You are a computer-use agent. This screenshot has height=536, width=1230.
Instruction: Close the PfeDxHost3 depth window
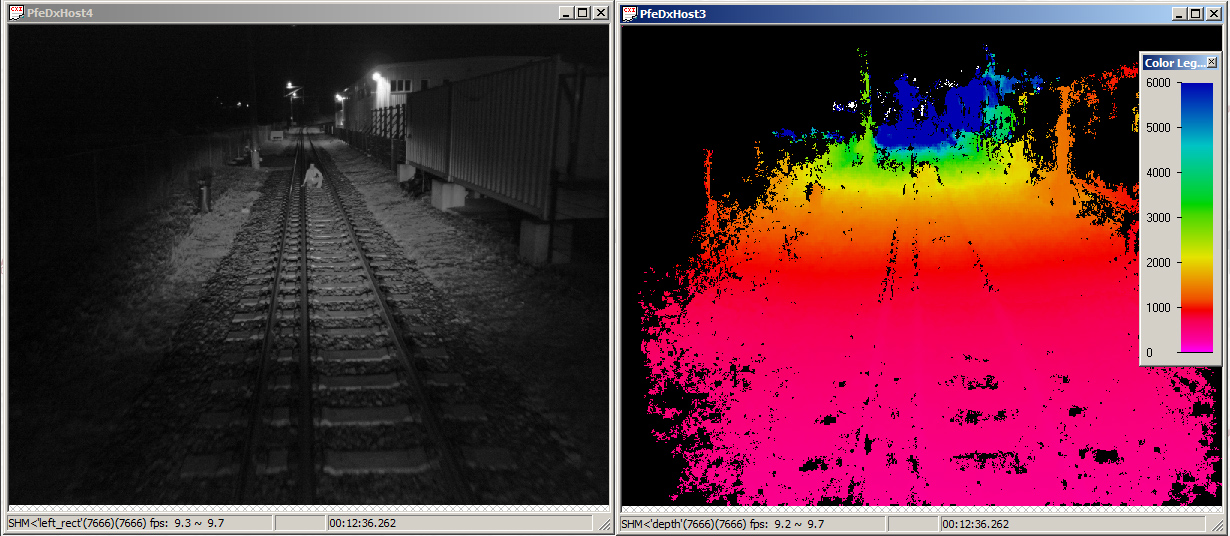click(1213, 13)
